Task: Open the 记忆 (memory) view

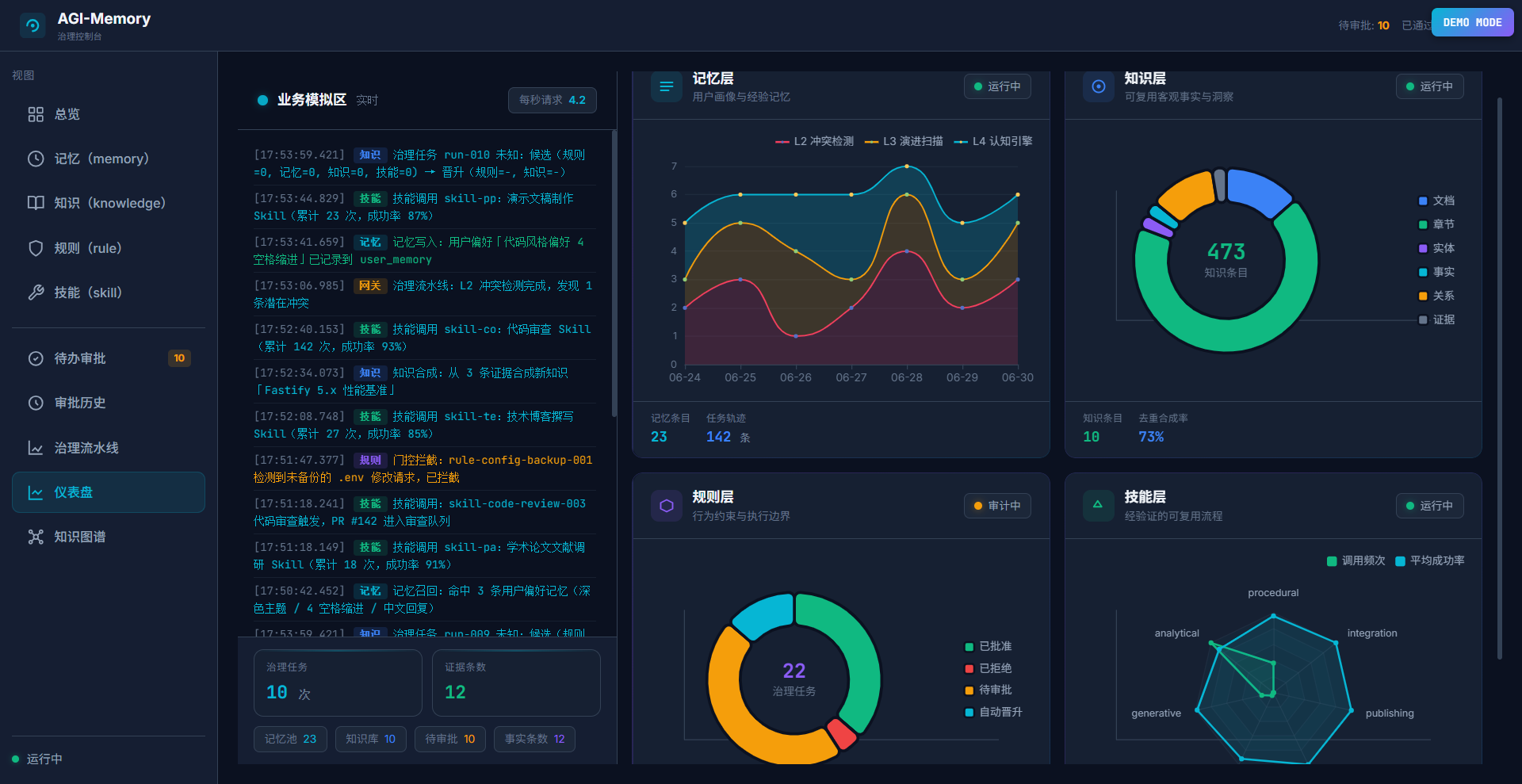Action: pyautogui.click(x=109, y=159)
